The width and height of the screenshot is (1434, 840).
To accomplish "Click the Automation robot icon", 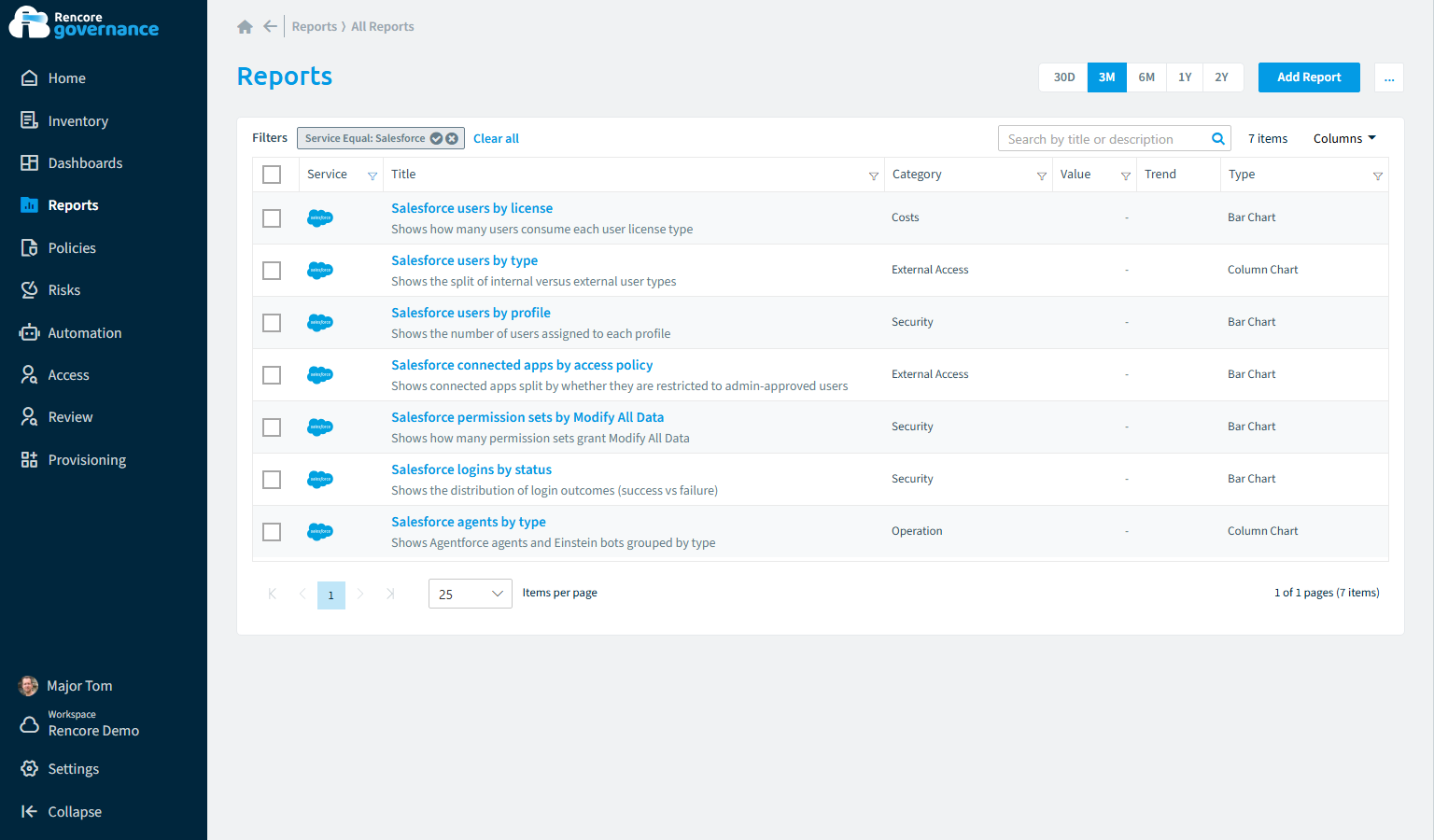I will tap(29, 333).
